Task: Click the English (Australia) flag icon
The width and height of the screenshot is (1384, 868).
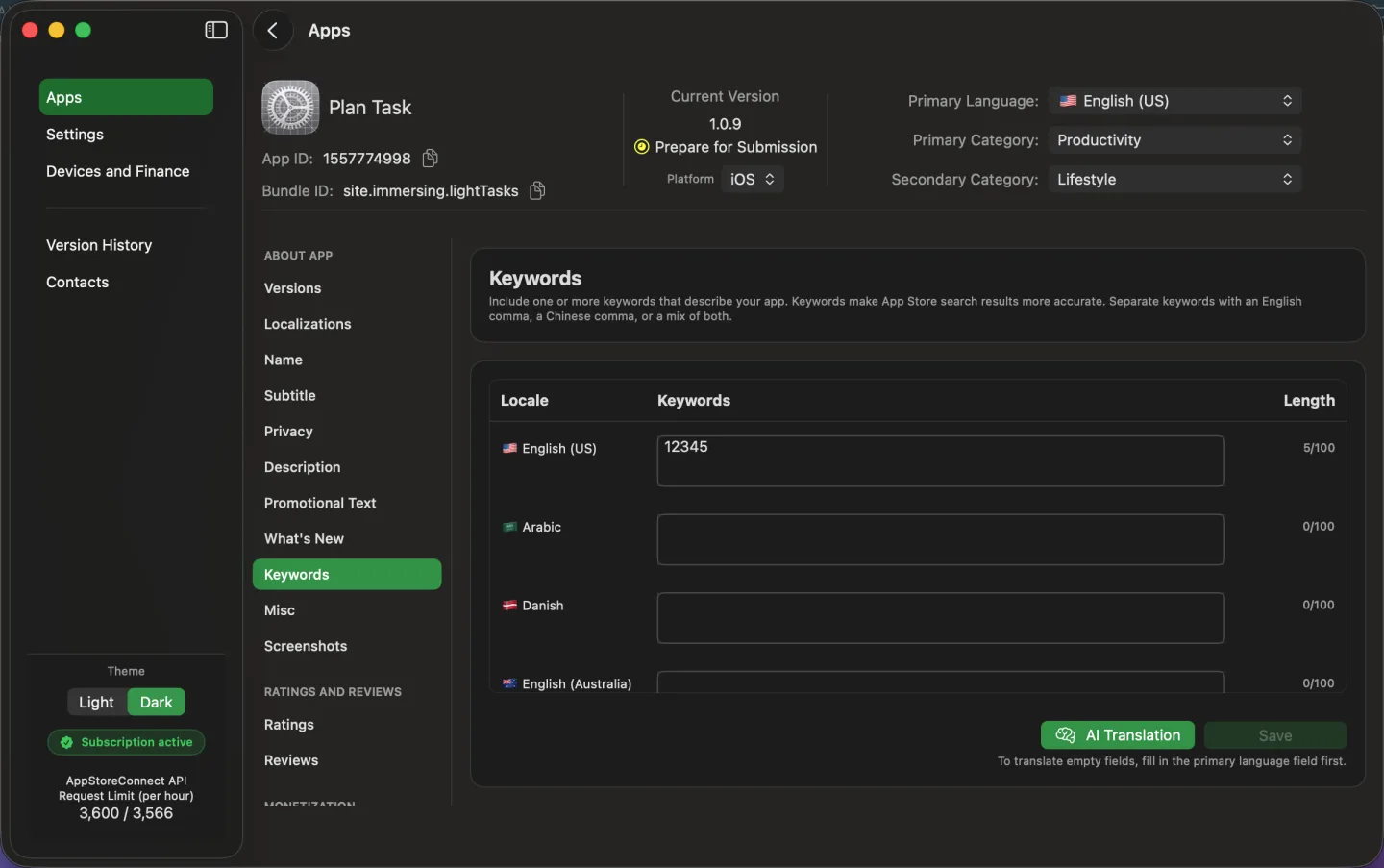Action: pos(509,683)
